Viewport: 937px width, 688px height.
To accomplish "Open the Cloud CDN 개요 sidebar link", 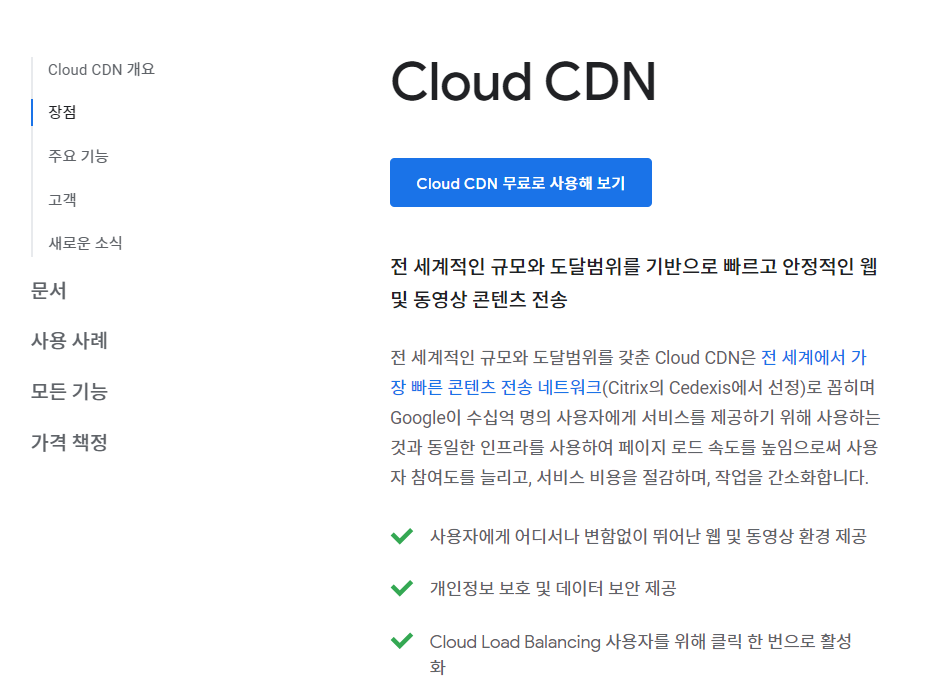I will tap(101, 70).
